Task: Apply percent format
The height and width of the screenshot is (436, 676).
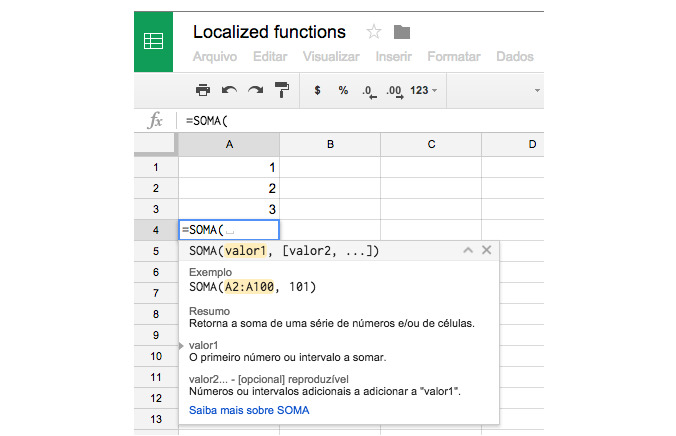Action: pos(342,90)
